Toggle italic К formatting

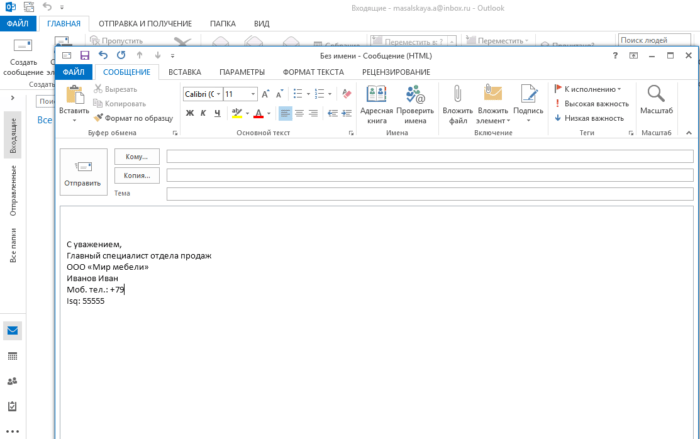(x=202, y=113)
